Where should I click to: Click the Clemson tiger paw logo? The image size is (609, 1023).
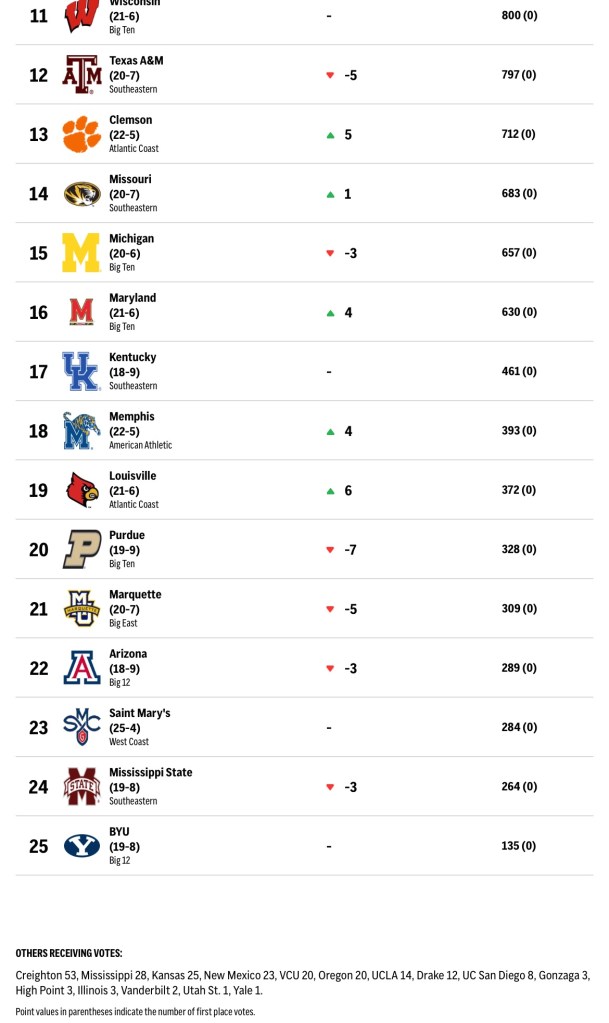point(82,134)
